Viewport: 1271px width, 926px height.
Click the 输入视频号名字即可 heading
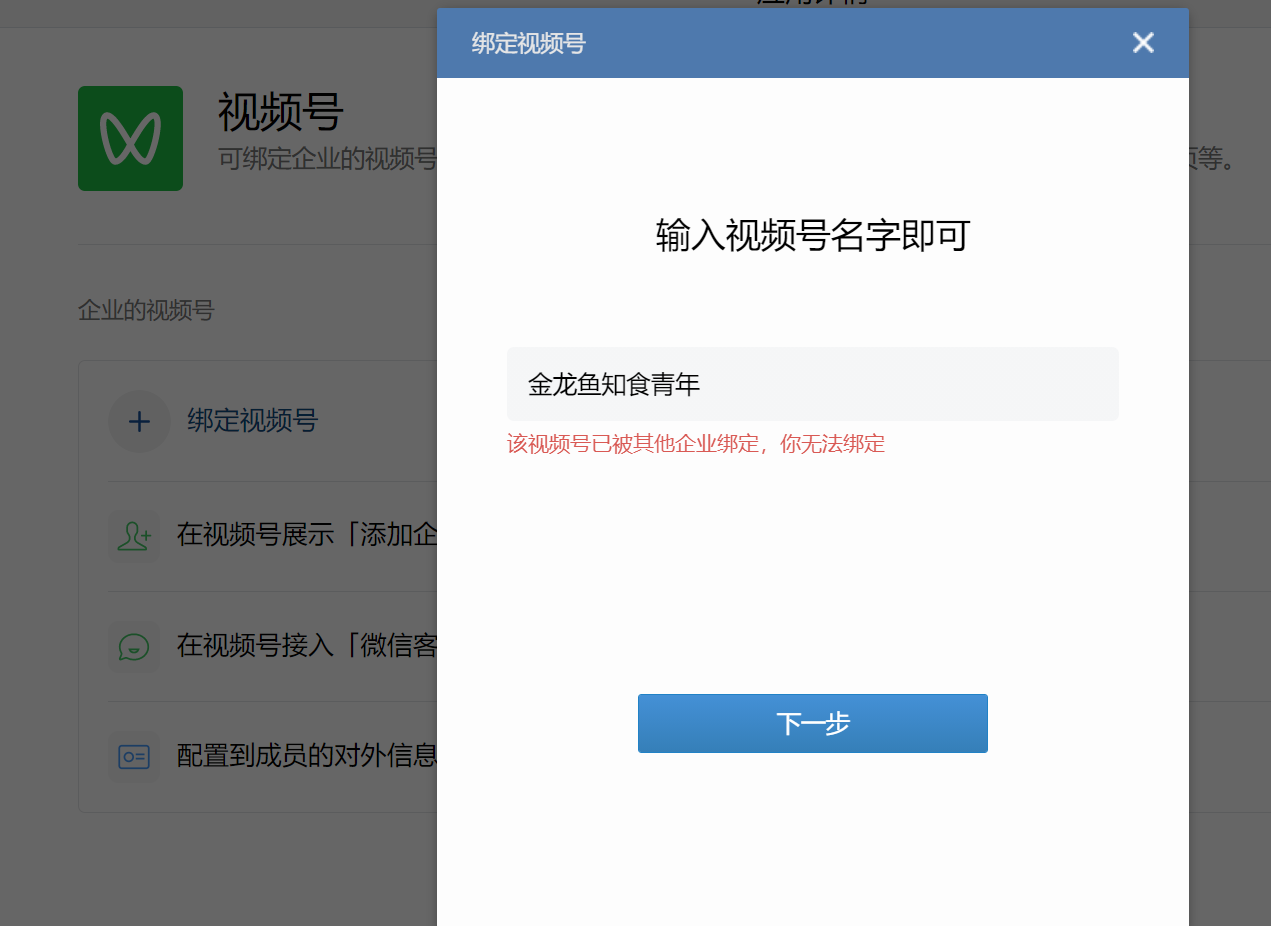[x=812, y=236]
